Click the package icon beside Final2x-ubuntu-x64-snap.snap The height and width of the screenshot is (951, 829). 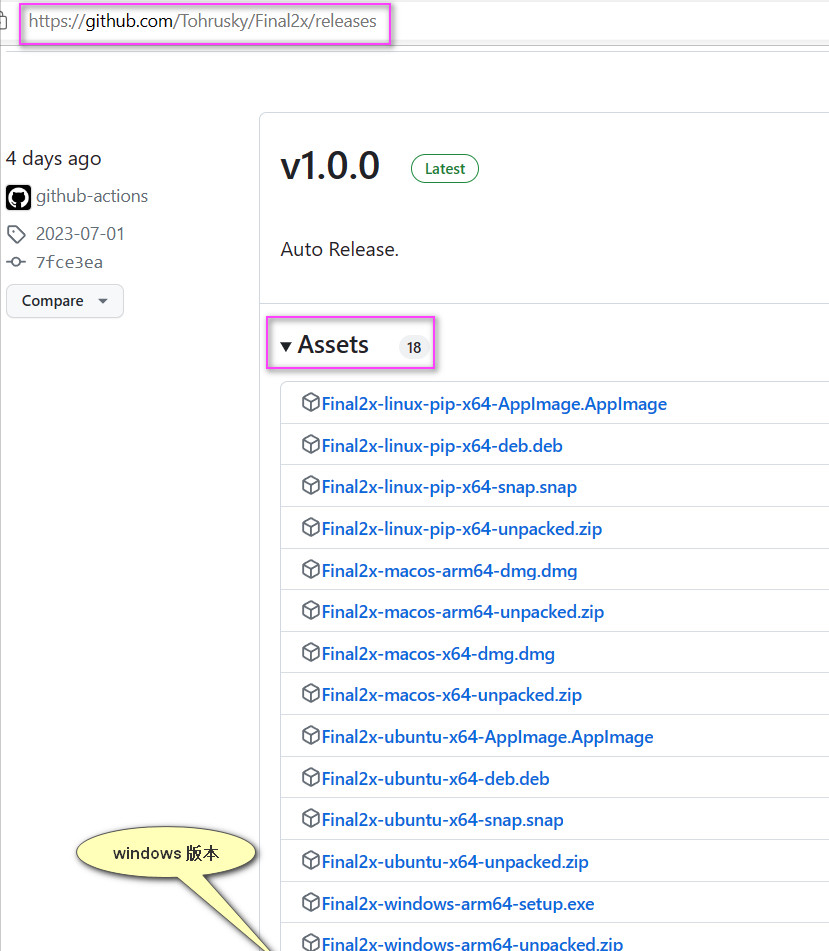(x=310, y=818)
